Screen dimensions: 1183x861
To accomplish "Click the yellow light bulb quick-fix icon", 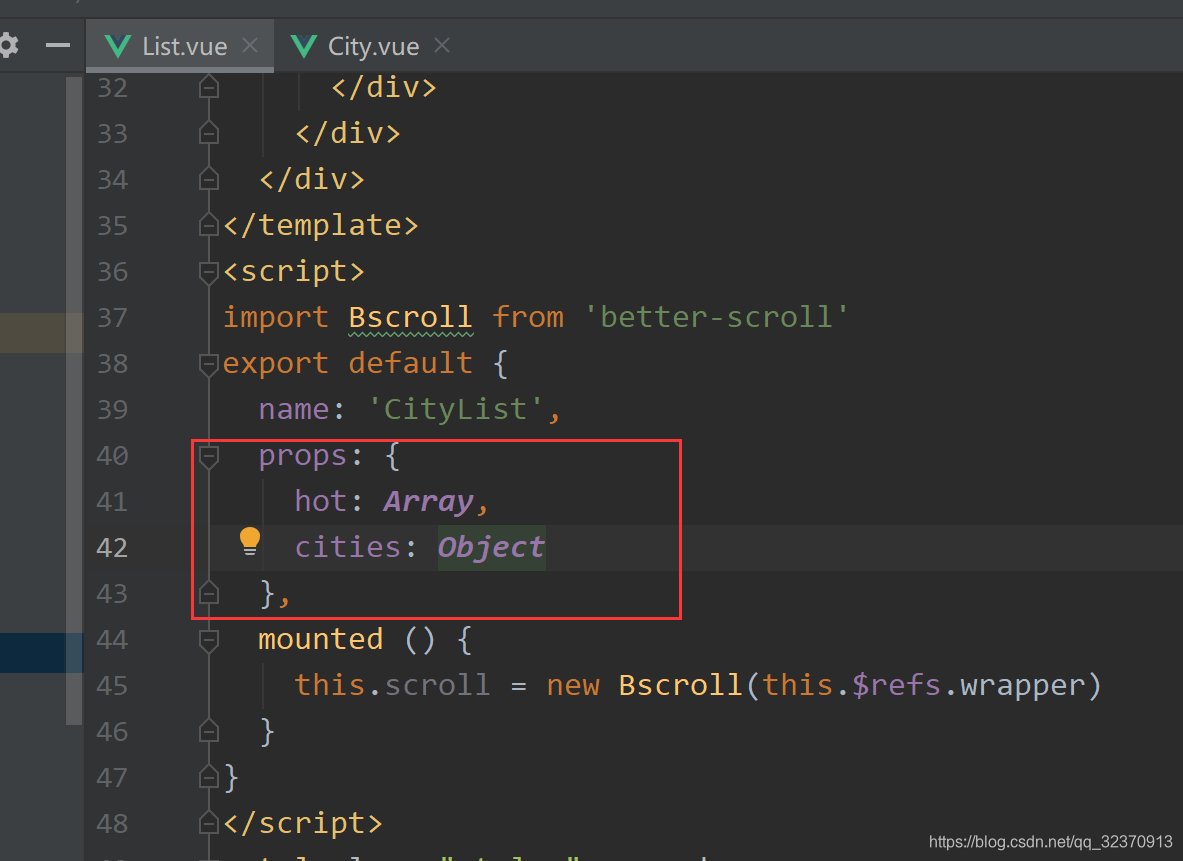I will (250, 541).
